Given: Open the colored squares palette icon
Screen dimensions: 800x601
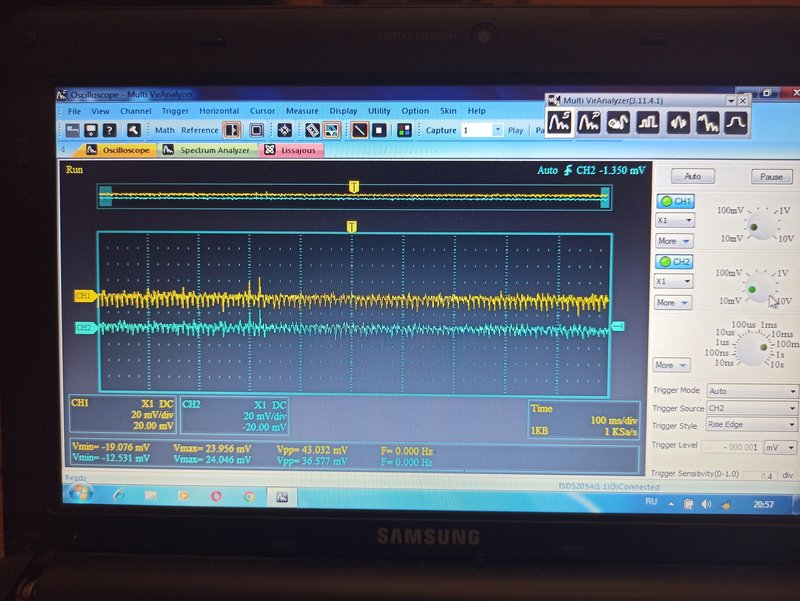Looking at the screenshot, I should point(404,131).
